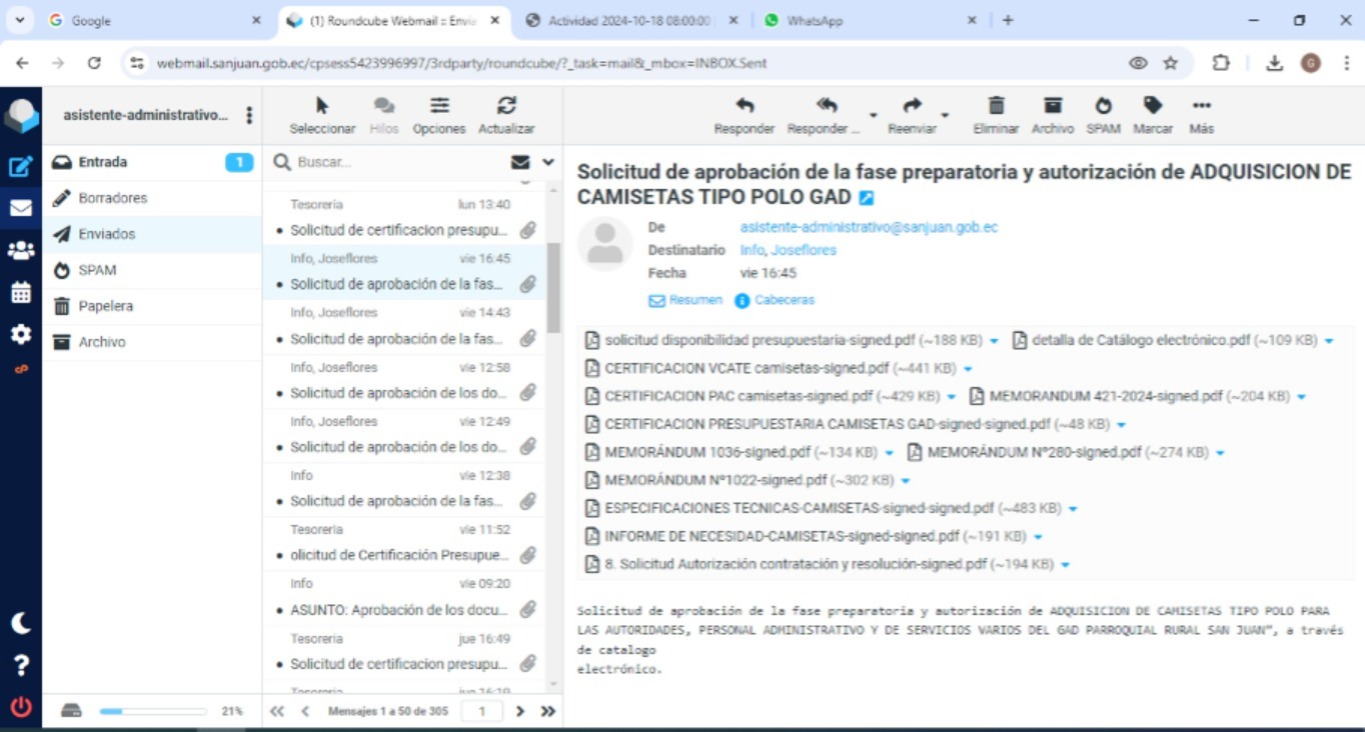Viewport: 1365px width, 732px height.
Task: Click the Cabeceras headers link
Action: (x=784, y=300)
